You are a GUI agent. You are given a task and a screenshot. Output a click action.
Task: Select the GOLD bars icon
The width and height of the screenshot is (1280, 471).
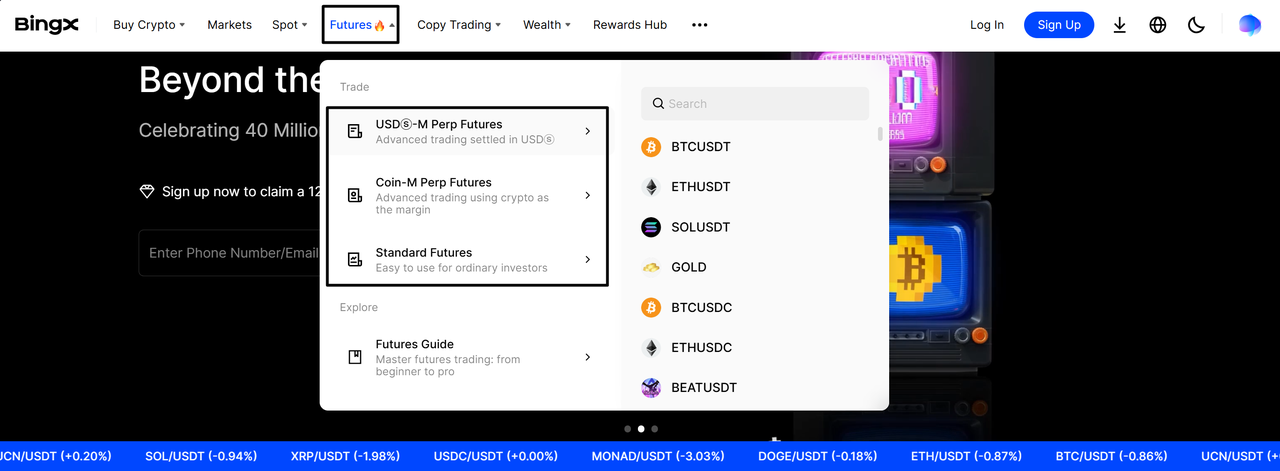(x=651, y=267)
